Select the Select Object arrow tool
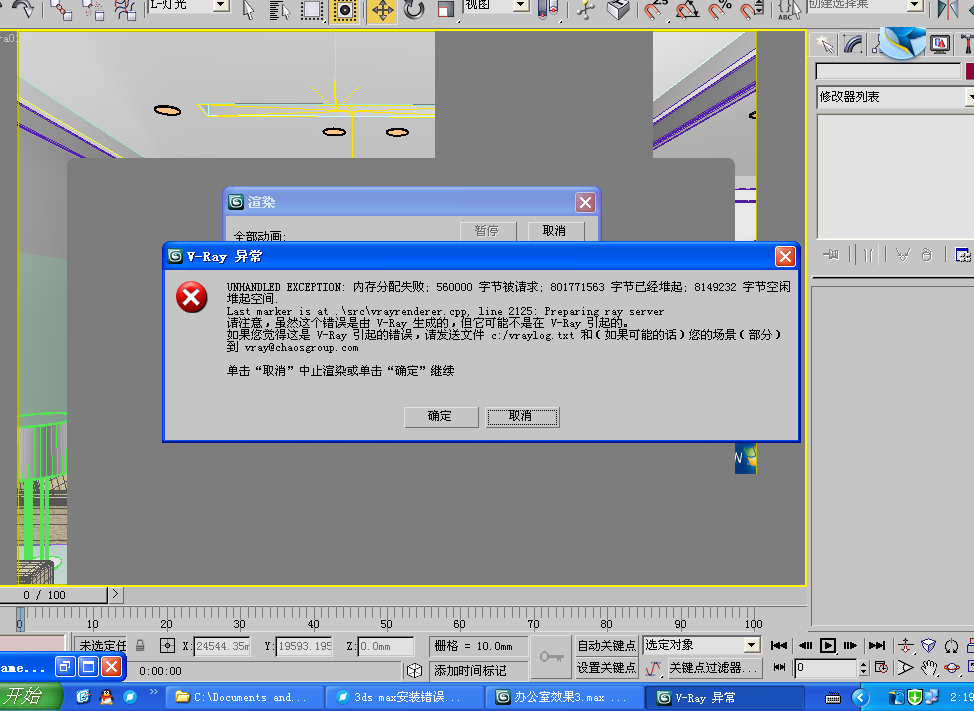This screenshot has width=974, height=711. (x=248, y=9)
